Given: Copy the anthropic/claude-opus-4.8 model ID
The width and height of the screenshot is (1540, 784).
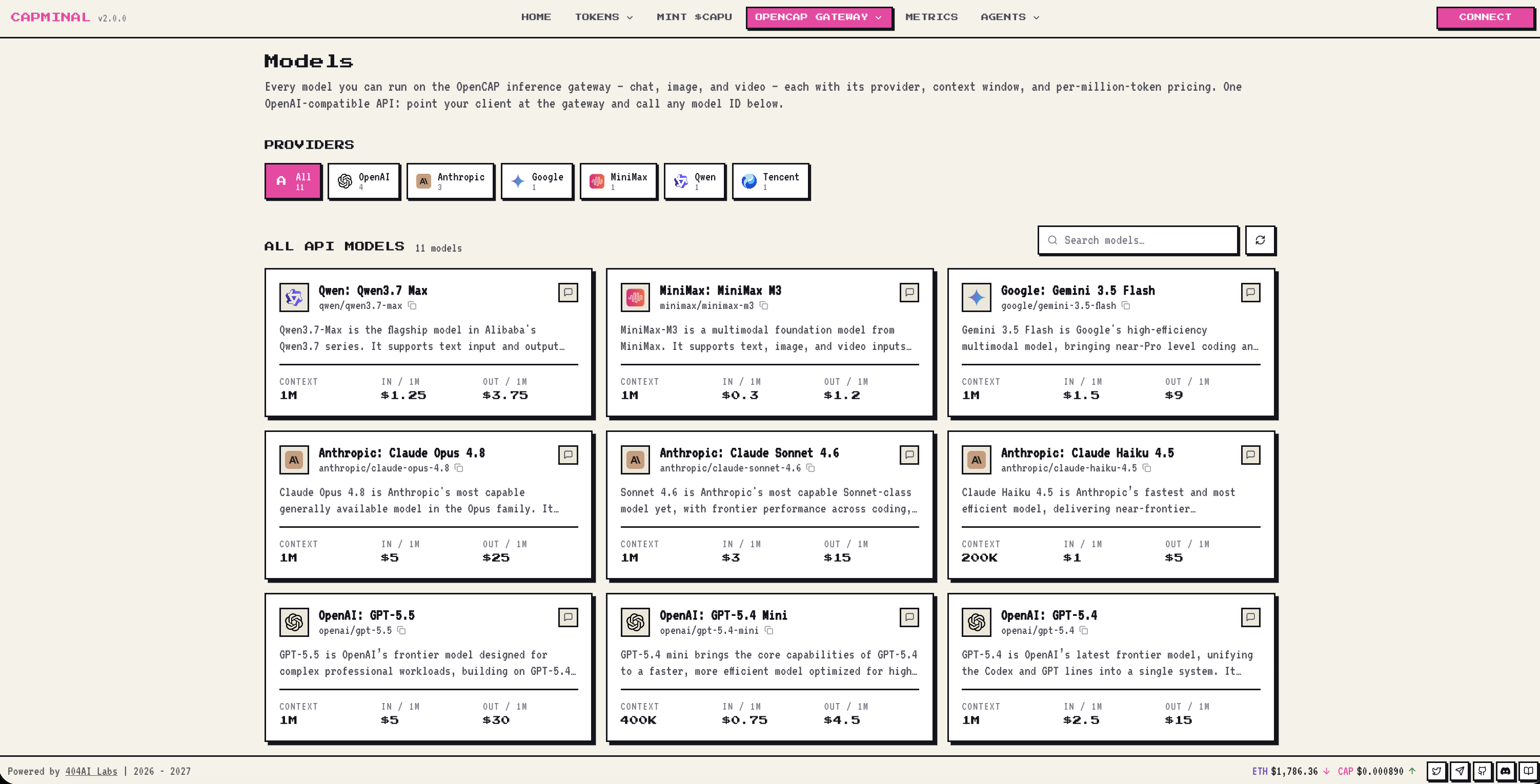Looking at the screenshot, I should point(459,468).
